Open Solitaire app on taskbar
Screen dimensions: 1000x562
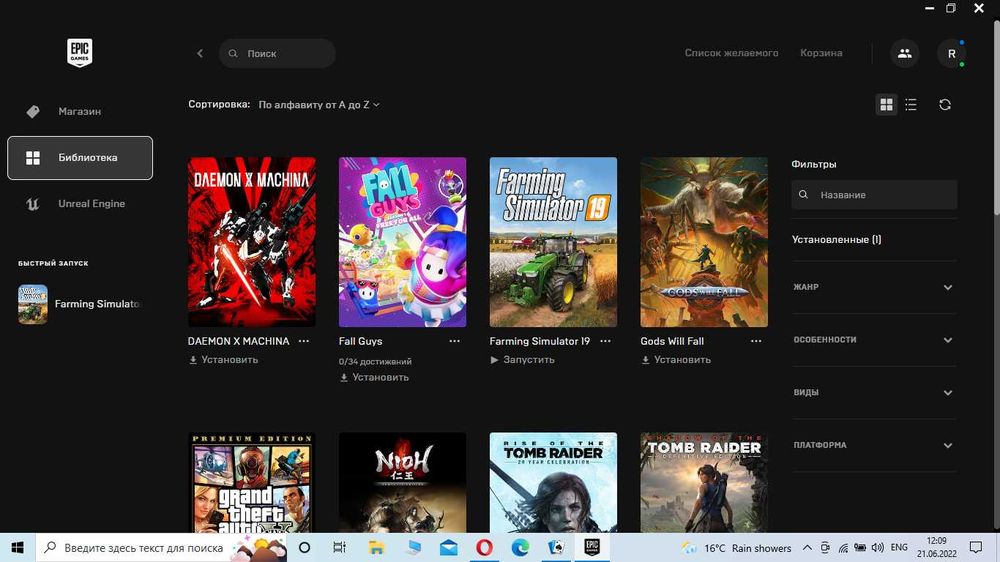point(555,547)
